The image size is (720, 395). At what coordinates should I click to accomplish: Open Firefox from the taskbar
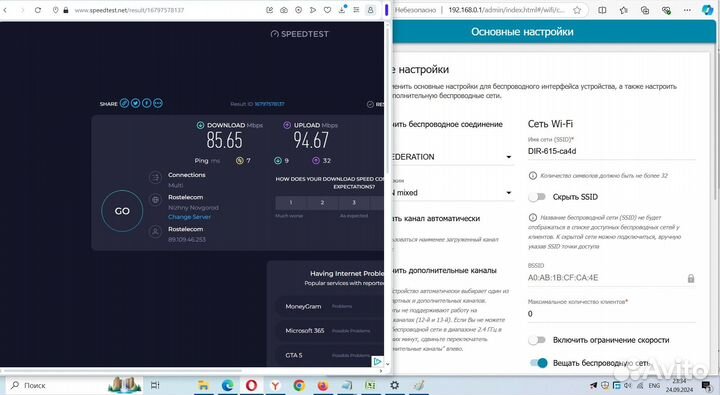(323, 385)
